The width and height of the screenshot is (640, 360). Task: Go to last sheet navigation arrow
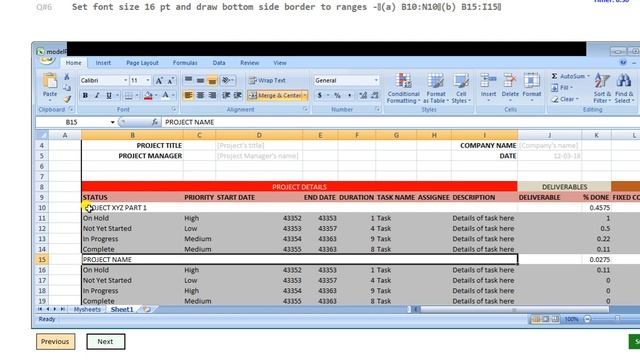click(x=62, y=309)
